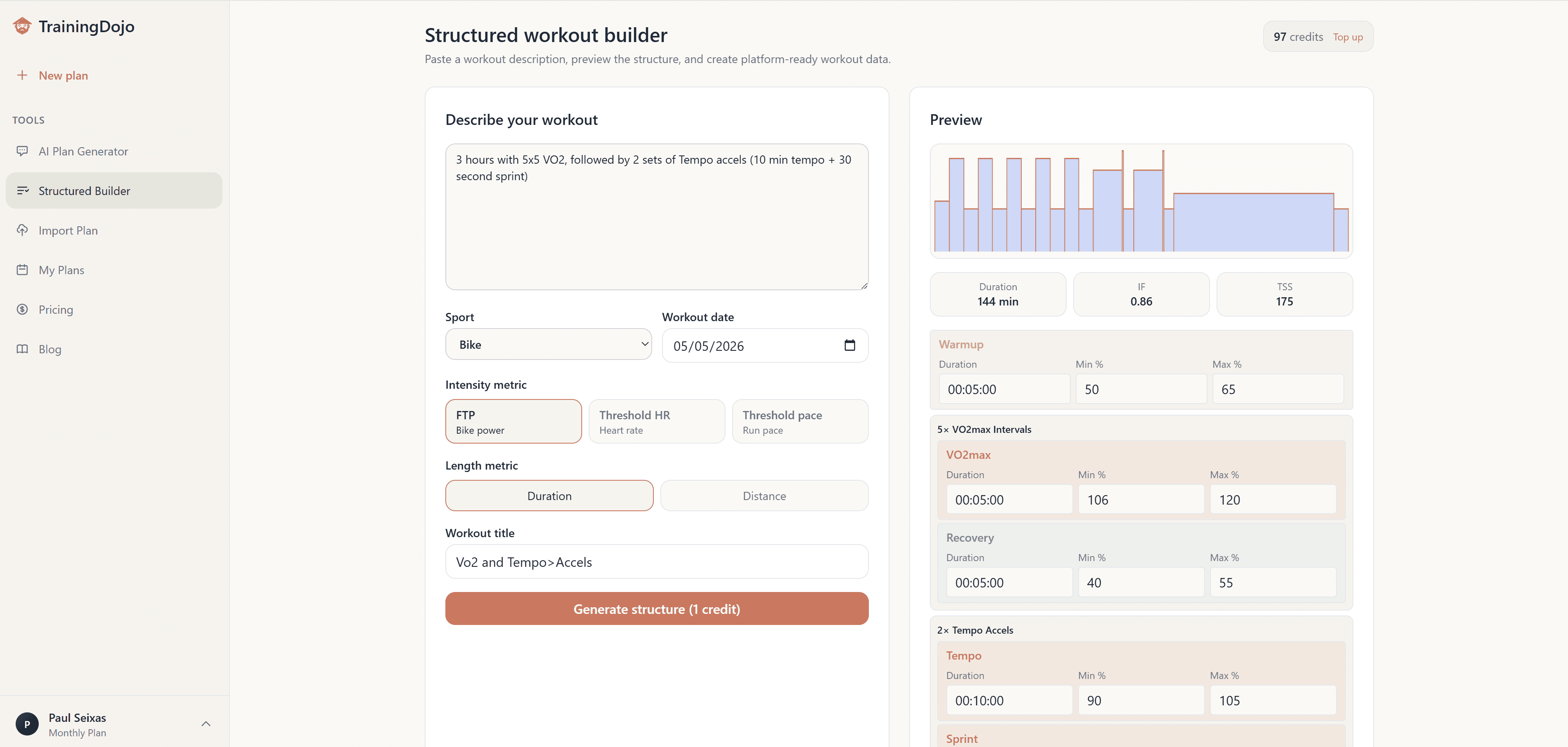Select Threshold pace run pace metric
This screenshot has width=1568, height=747.
coord(800,421)
